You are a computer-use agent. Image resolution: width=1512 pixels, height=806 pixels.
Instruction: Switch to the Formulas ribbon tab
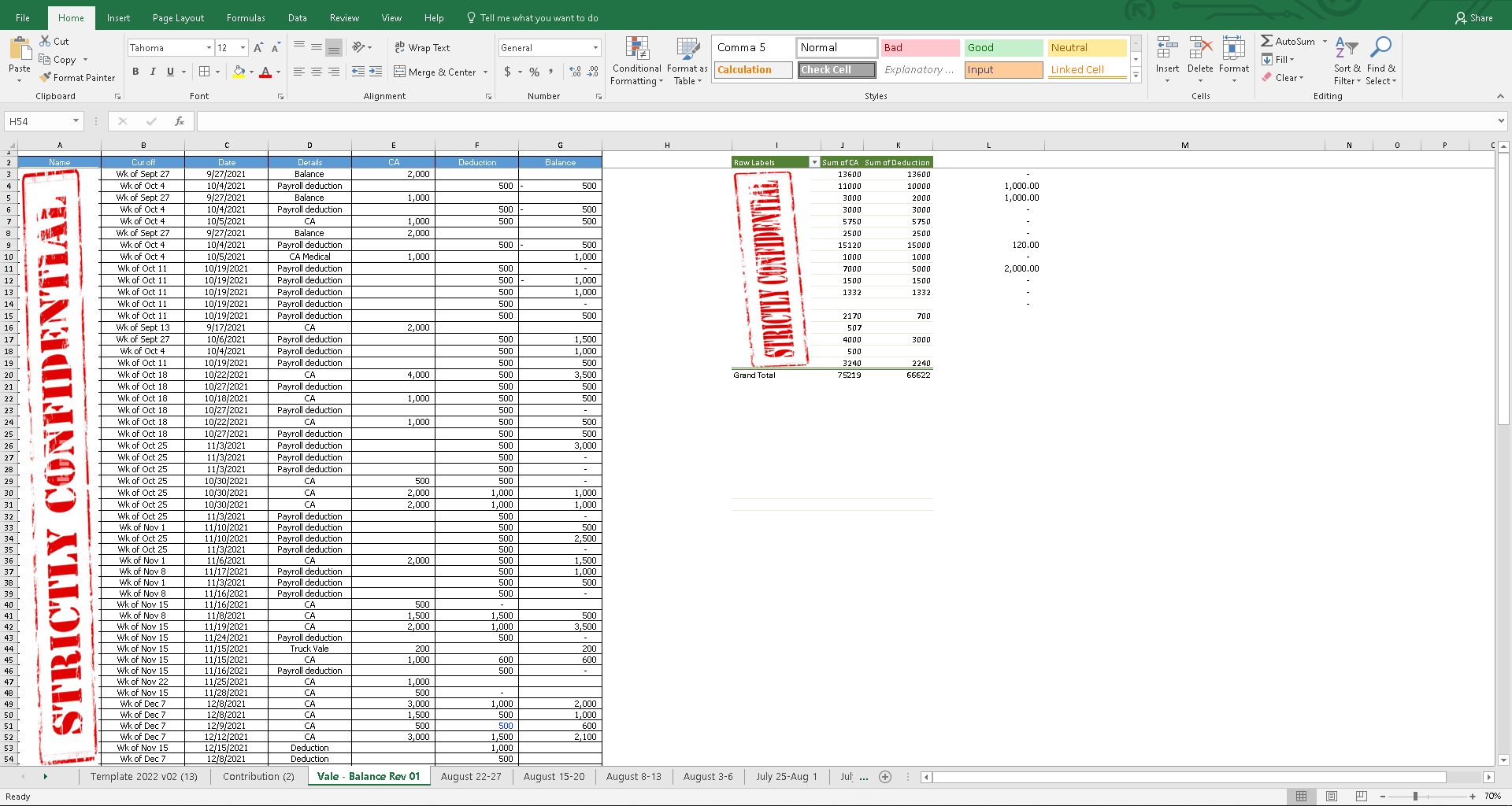246,17
